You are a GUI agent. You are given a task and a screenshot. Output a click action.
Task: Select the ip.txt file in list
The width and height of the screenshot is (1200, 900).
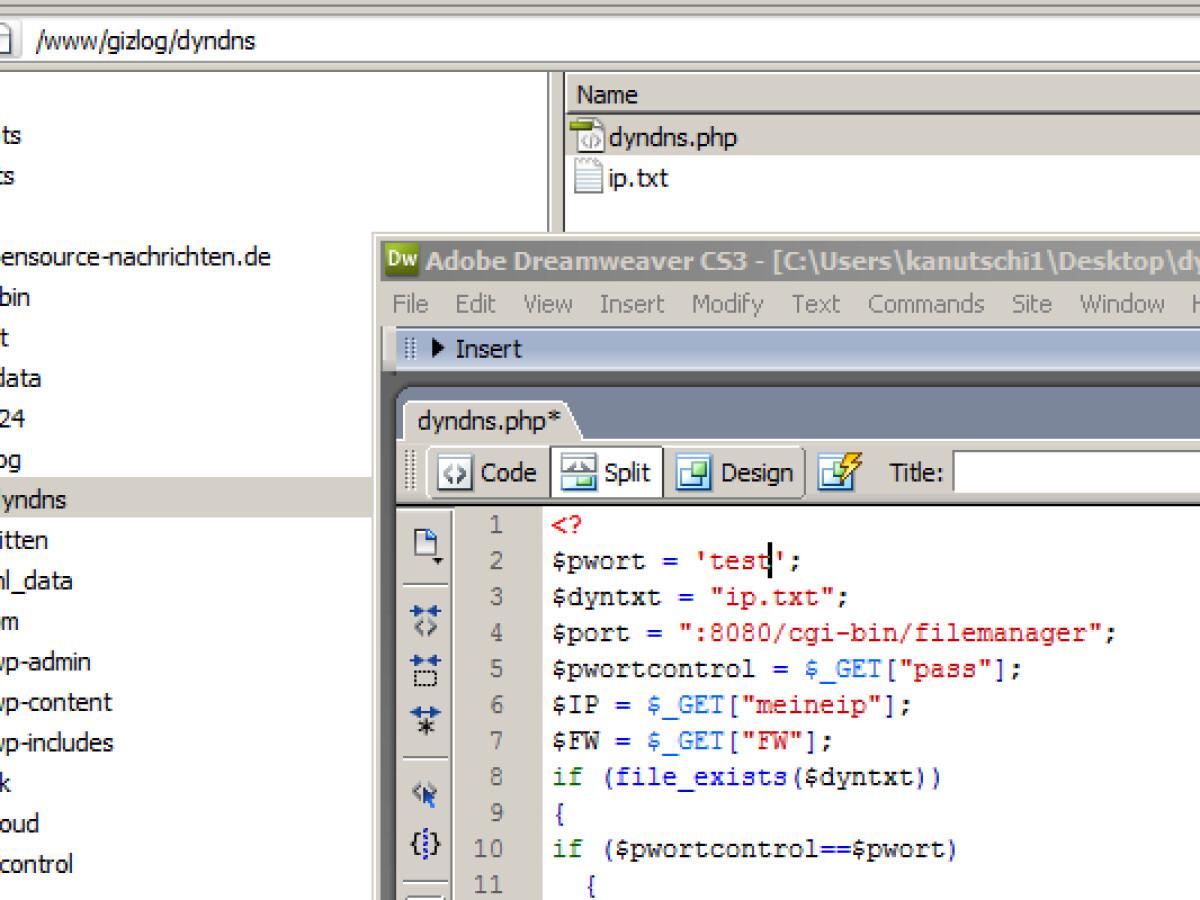[x=637, y=179]
